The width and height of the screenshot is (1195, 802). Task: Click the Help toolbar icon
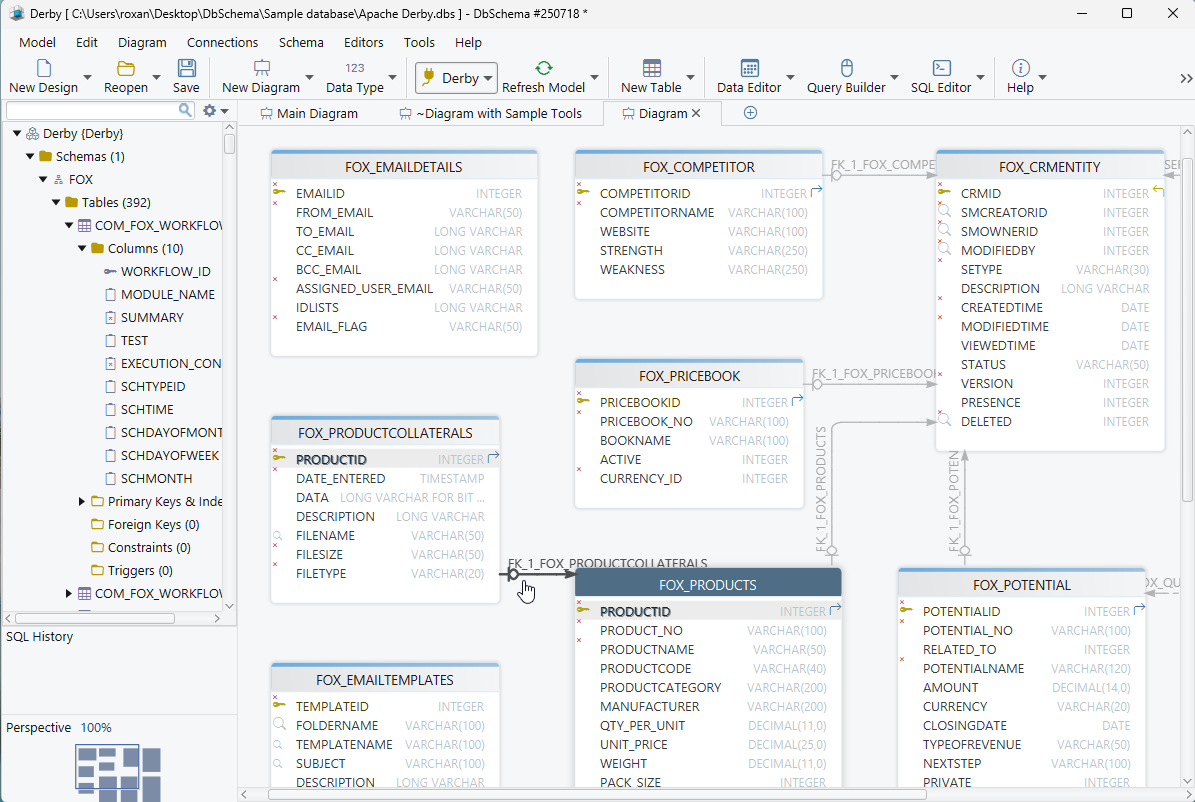(x=1020, y=68)
